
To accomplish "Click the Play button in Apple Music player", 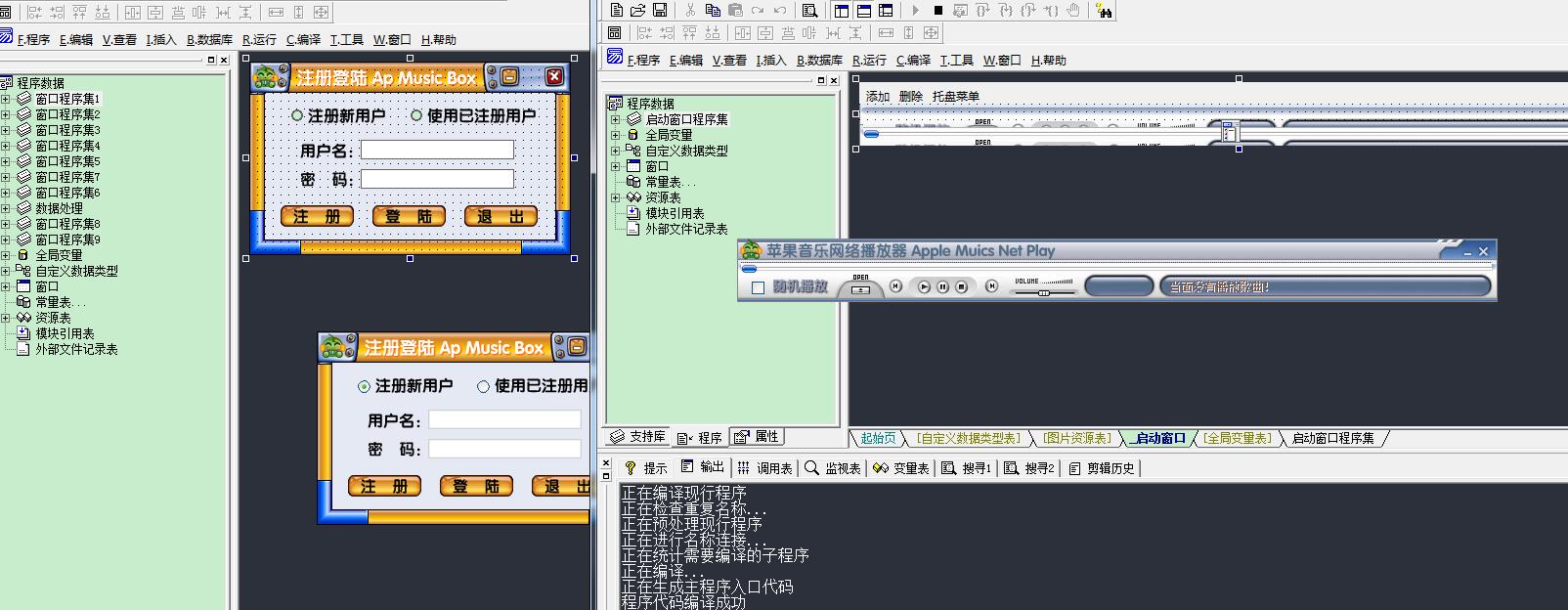I will (x=924, y=286).
